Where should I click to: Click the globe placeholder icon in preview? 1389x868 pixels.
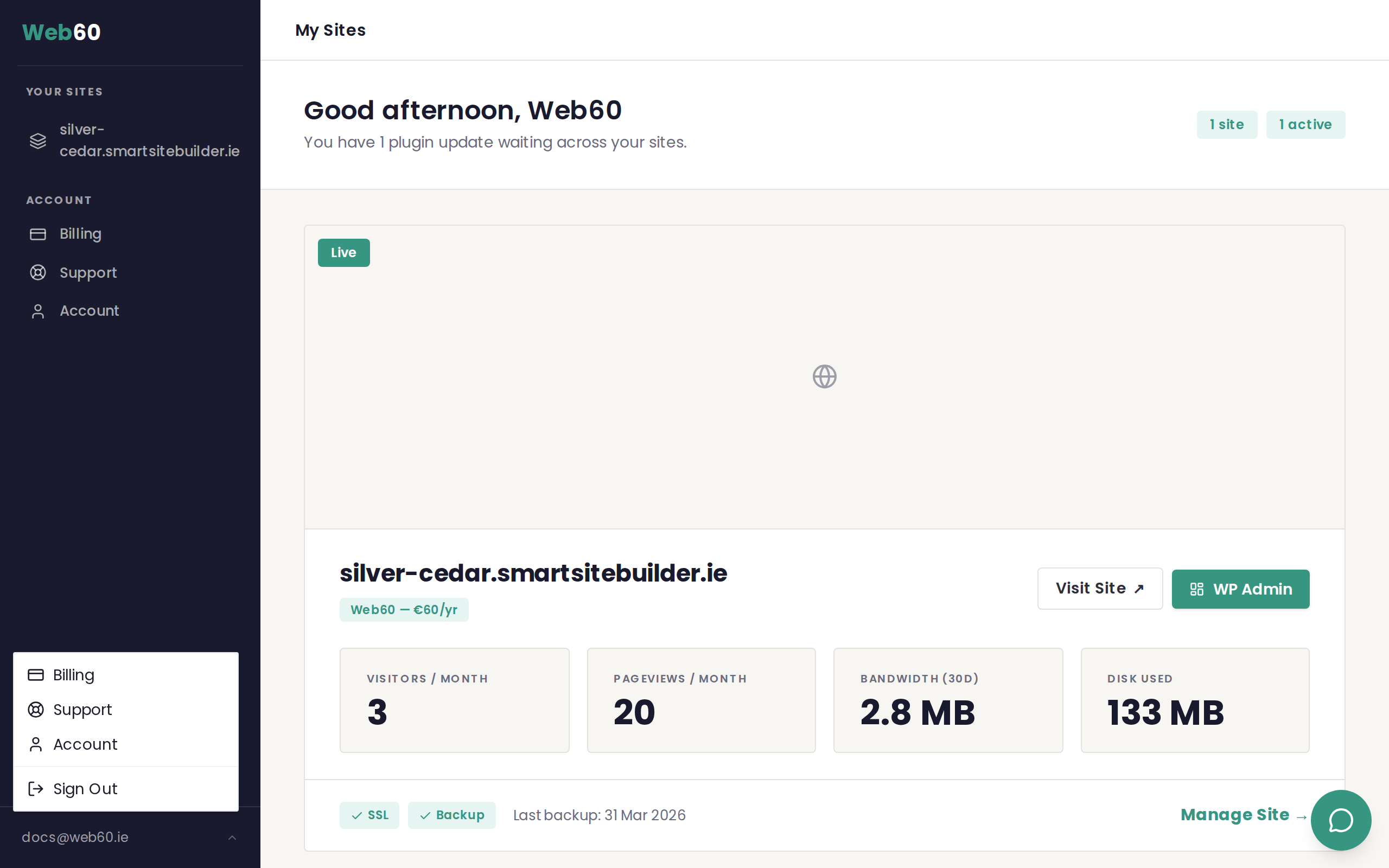[824, 376]
